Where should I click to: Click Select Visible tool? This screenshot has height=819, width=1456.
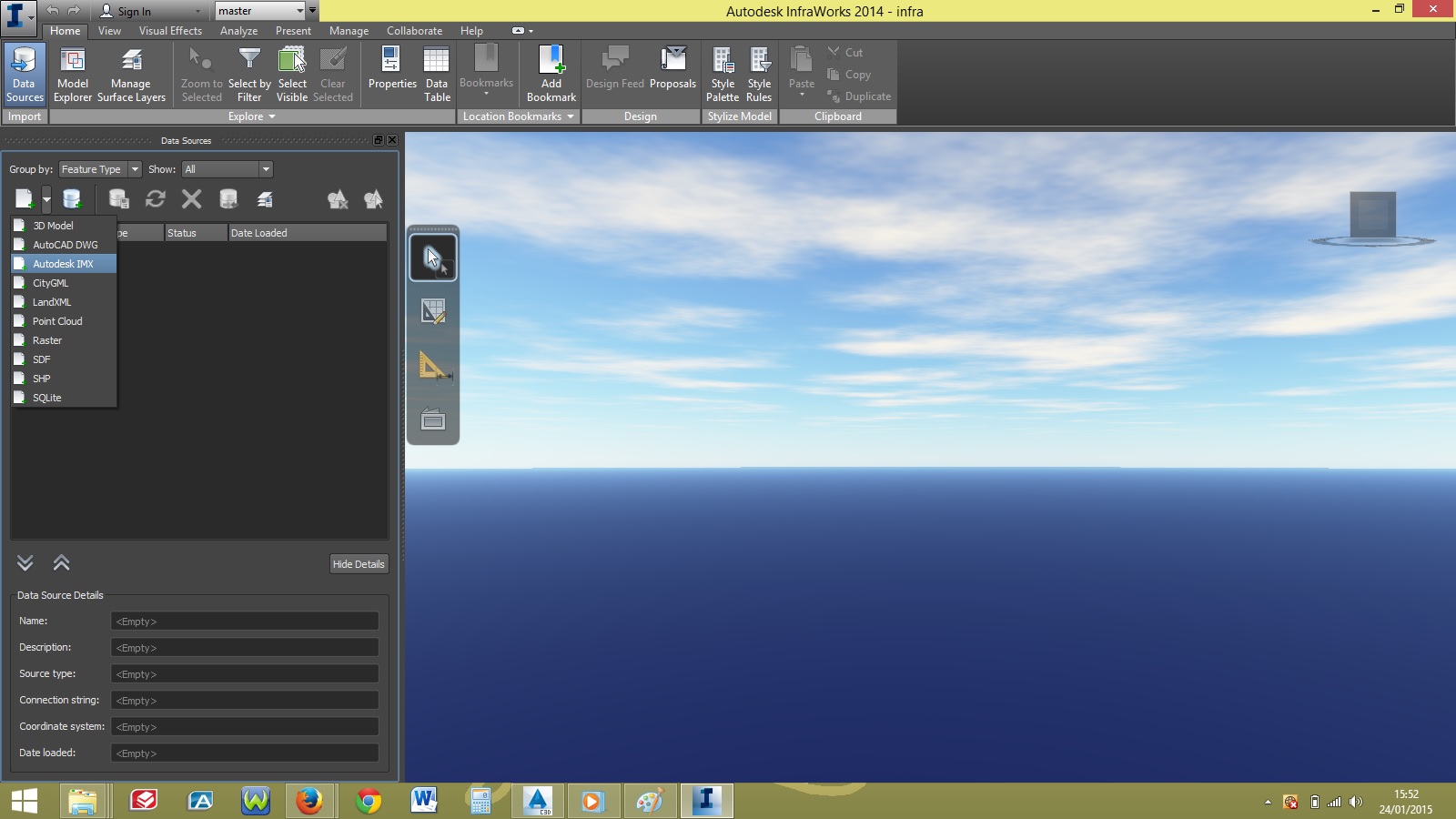point(292,74)
